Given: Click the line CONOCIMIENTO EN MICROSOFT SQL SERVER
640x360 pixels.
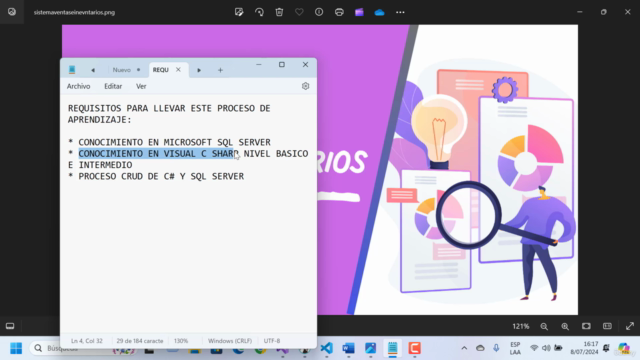Looking at the screenshot, I should point(174,142).
